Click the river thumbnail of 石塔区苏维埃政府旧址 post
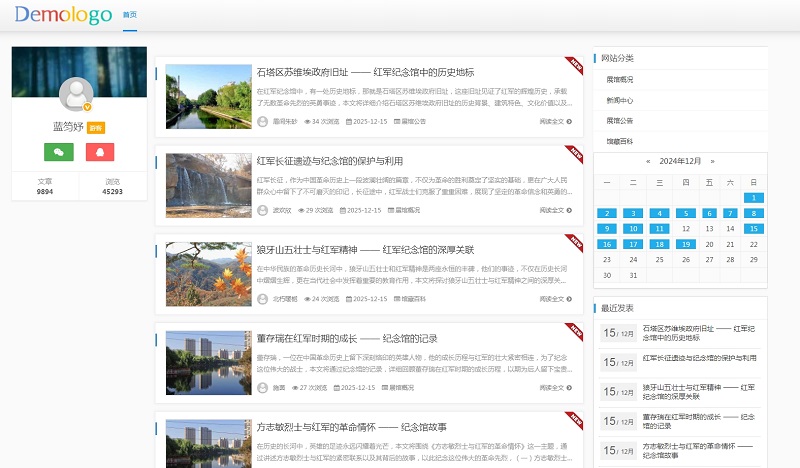The image size is (800, 468). pyautogui.click(x=209, y=96)
